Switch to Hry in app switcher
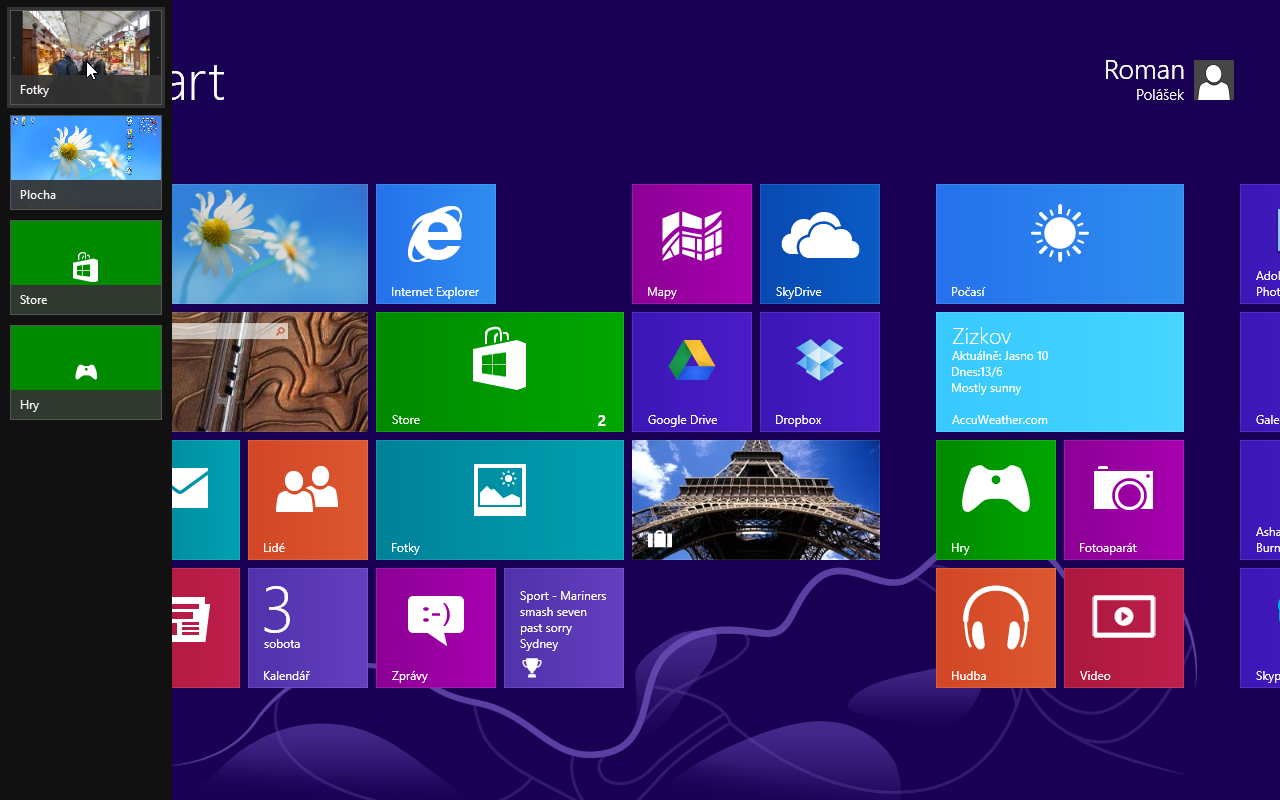 86,372
